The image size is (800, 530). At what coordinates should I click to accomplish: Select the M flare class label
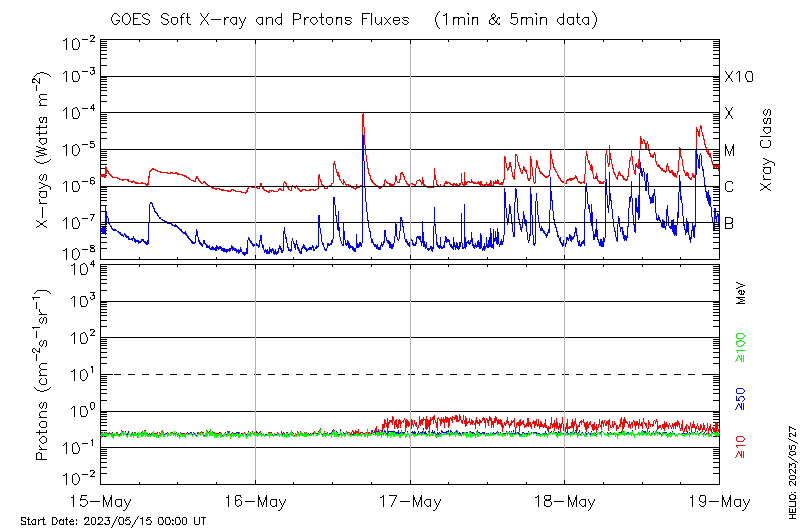[730, 151]
